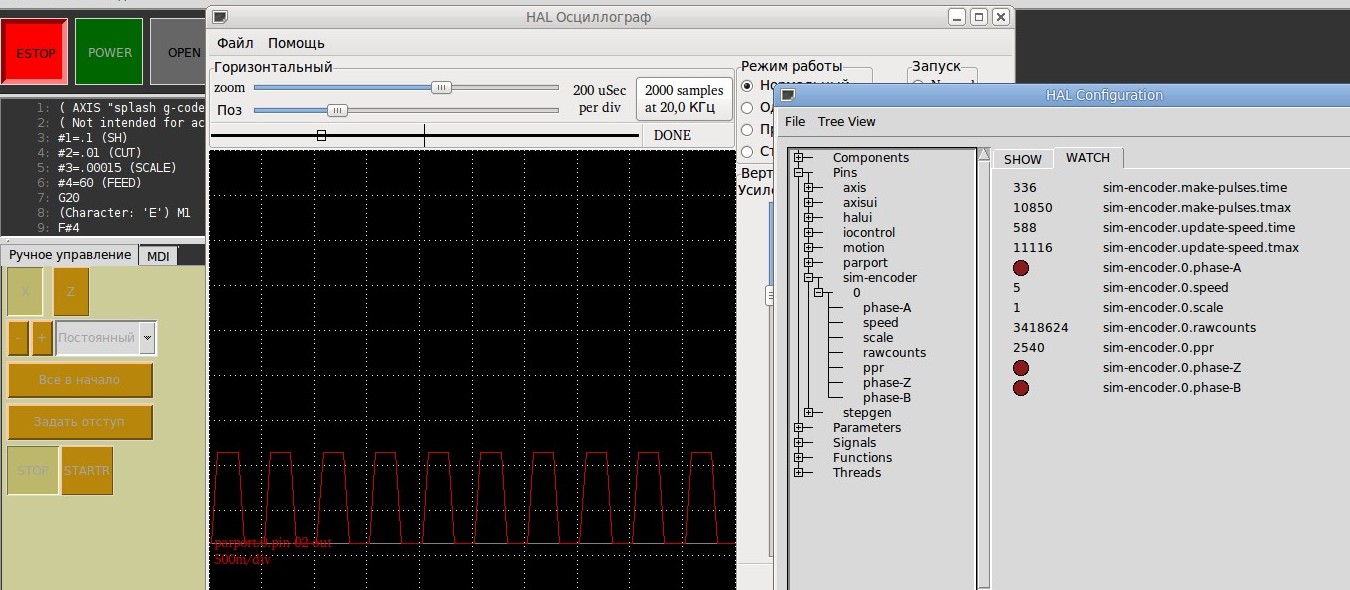Expand the stepgen tree node

click(x=809, y=413)
